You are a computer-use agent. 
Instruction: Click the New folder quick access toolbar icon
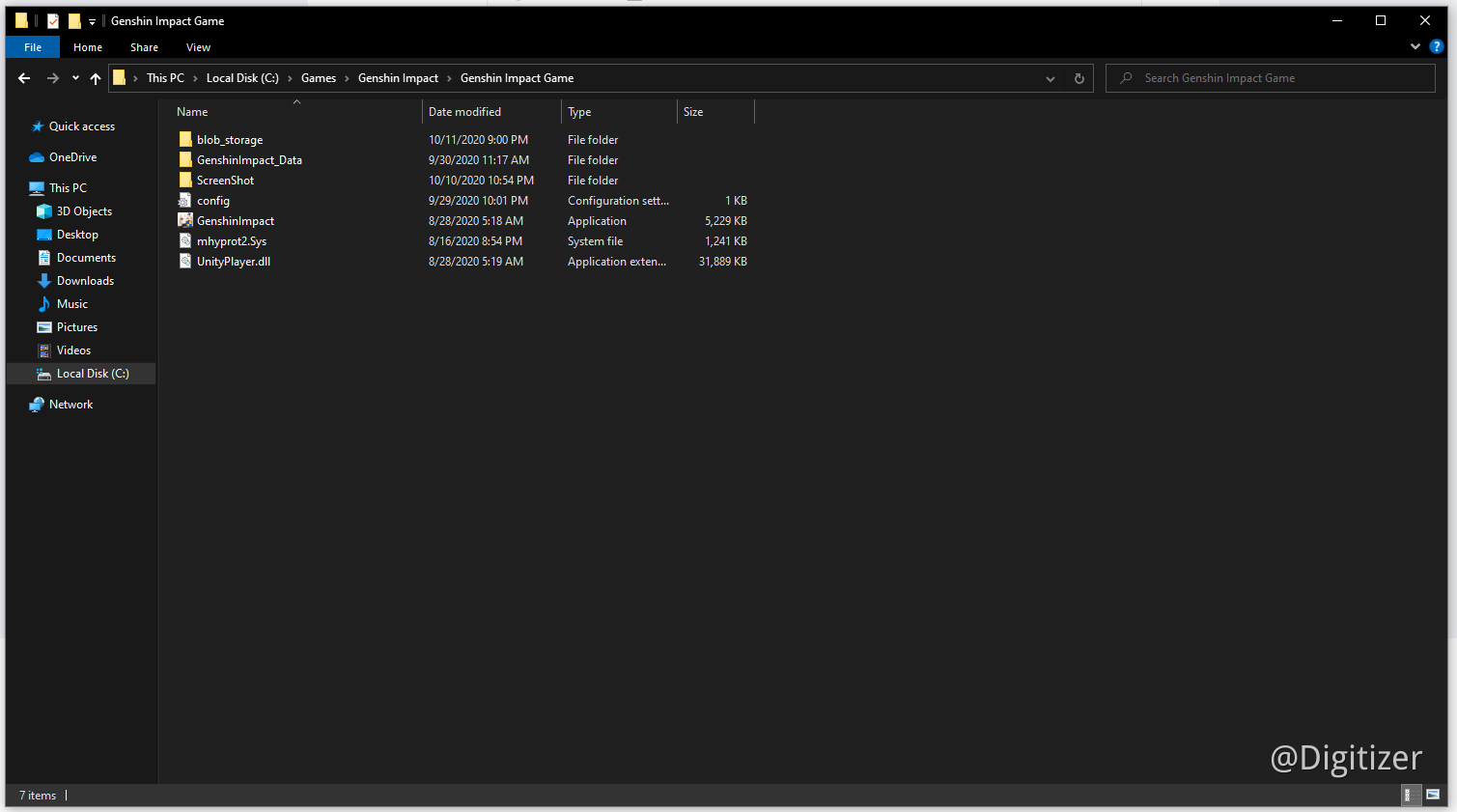pos(74,20)
